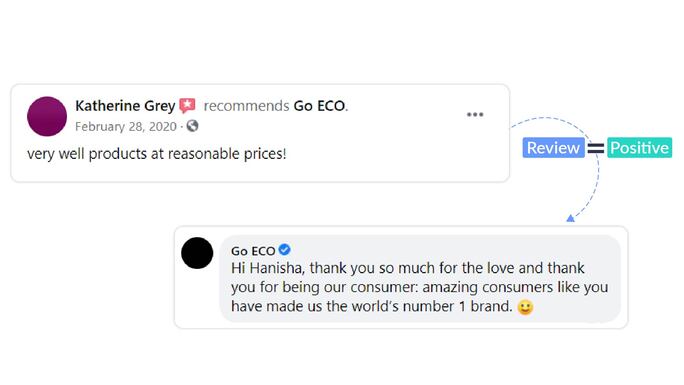This screenshot has height=385, width=684.
Task: Open the Go ECO page link in the review header
Action: [x=319, y=106]
